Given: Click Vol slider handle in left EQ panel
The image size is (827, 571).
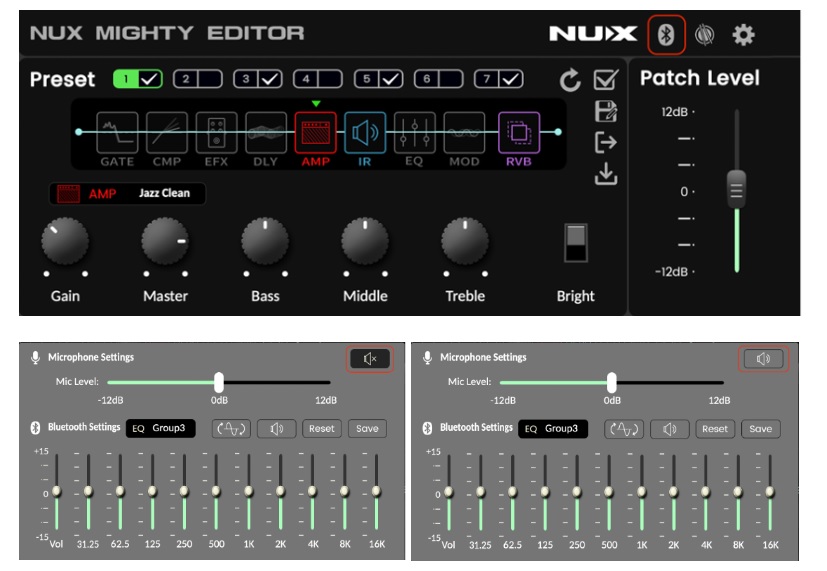Looking at the screenshot, I should (x=56, y=491).
